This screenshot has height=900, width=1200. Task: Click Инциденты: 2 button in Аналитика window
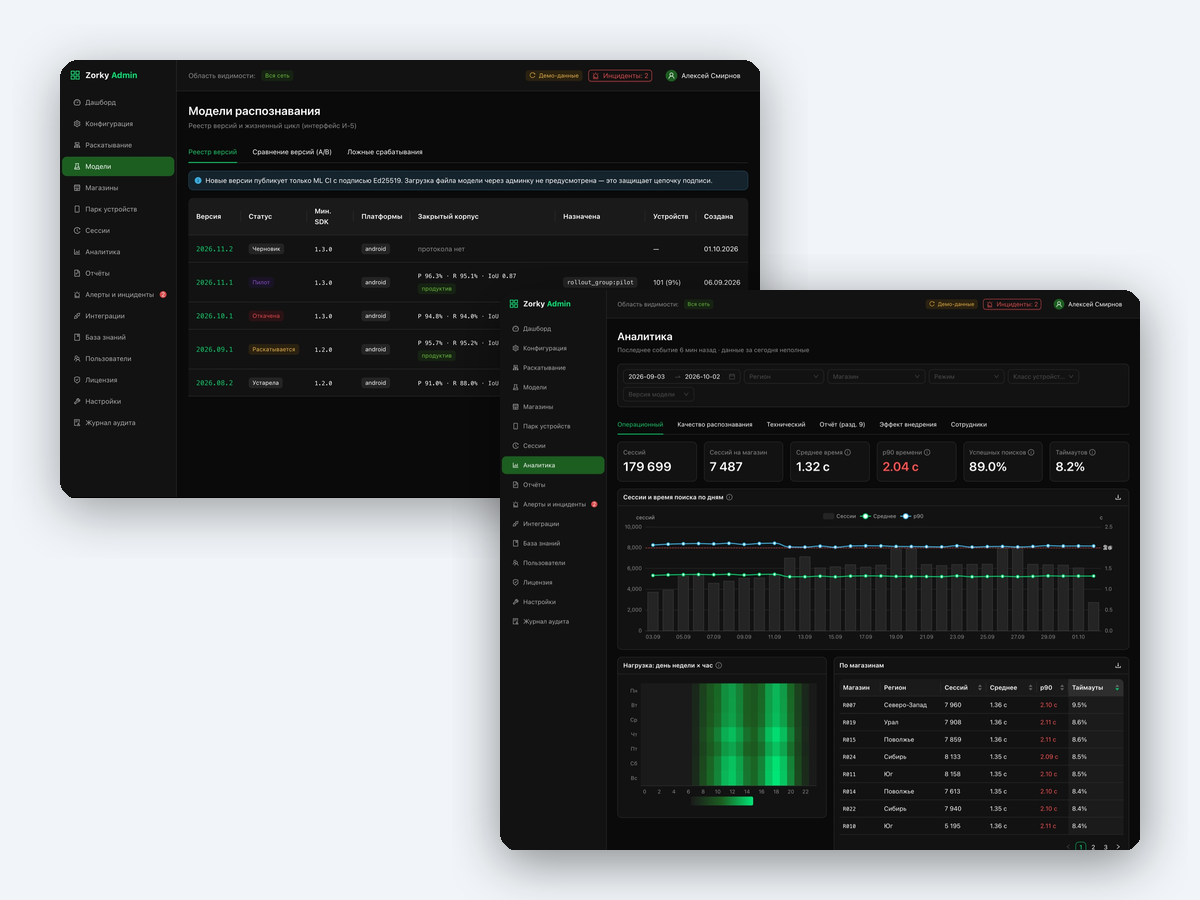[1012, 304]
